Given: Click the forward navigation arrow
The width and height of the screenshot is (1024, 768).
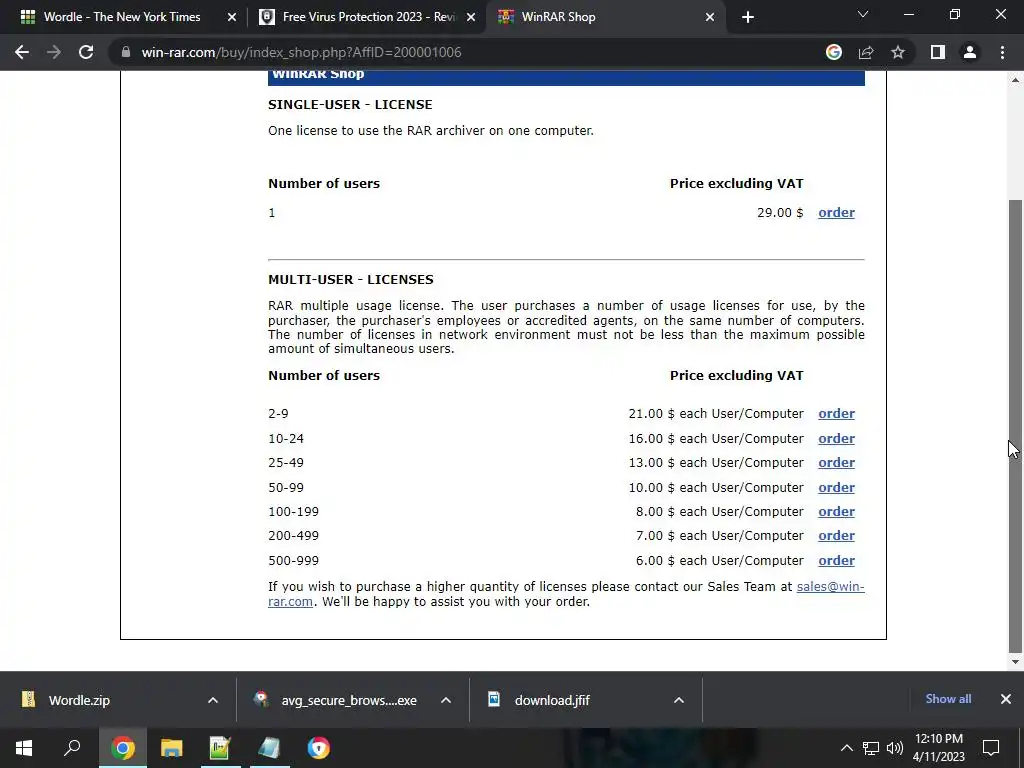Looking at the screenshot, I should 54,52.
